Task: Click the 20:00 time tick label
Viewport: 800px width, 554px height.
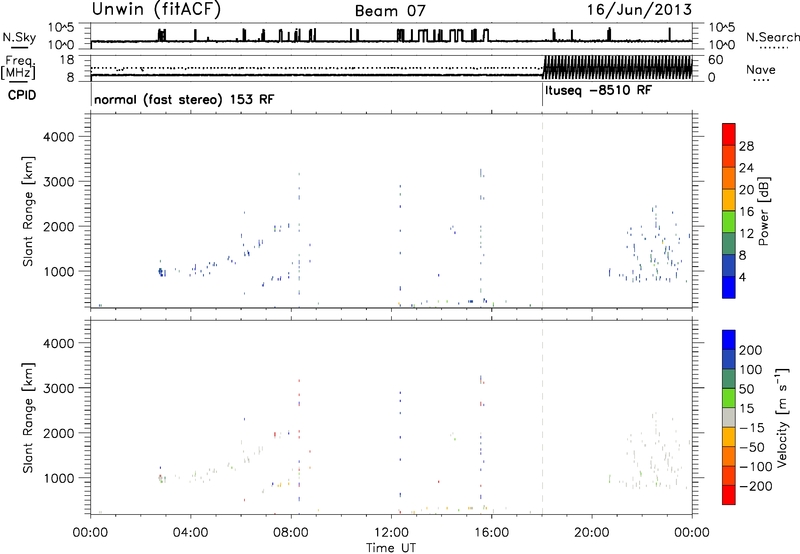Action: point(591,533)
